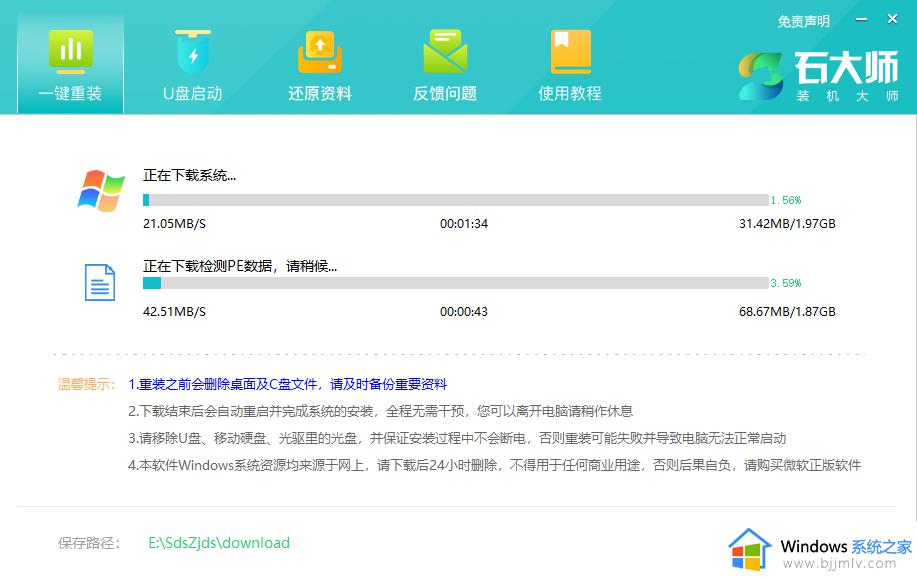This screenshot has width=917, height=577.
Task: Click the 保存路径 label
Action: click(x=89, y=543)
